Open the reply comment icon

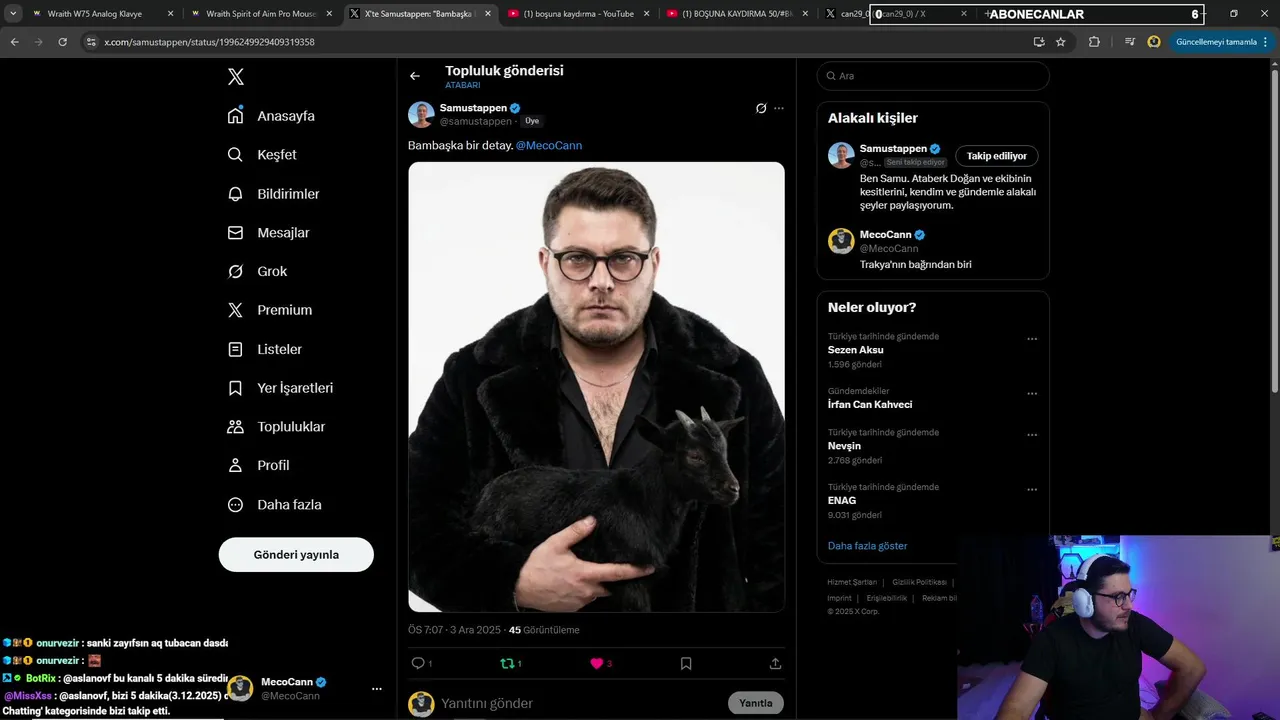418,663
